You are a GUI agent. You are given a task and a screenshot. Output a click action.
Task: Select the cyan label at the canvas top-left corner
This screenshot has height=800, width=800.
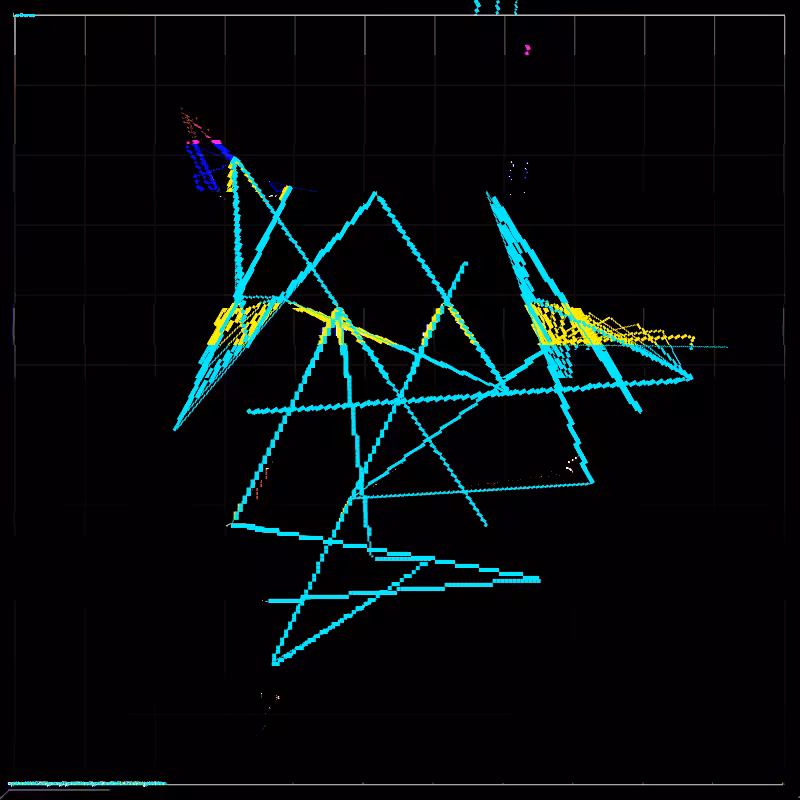coord(23,15)
